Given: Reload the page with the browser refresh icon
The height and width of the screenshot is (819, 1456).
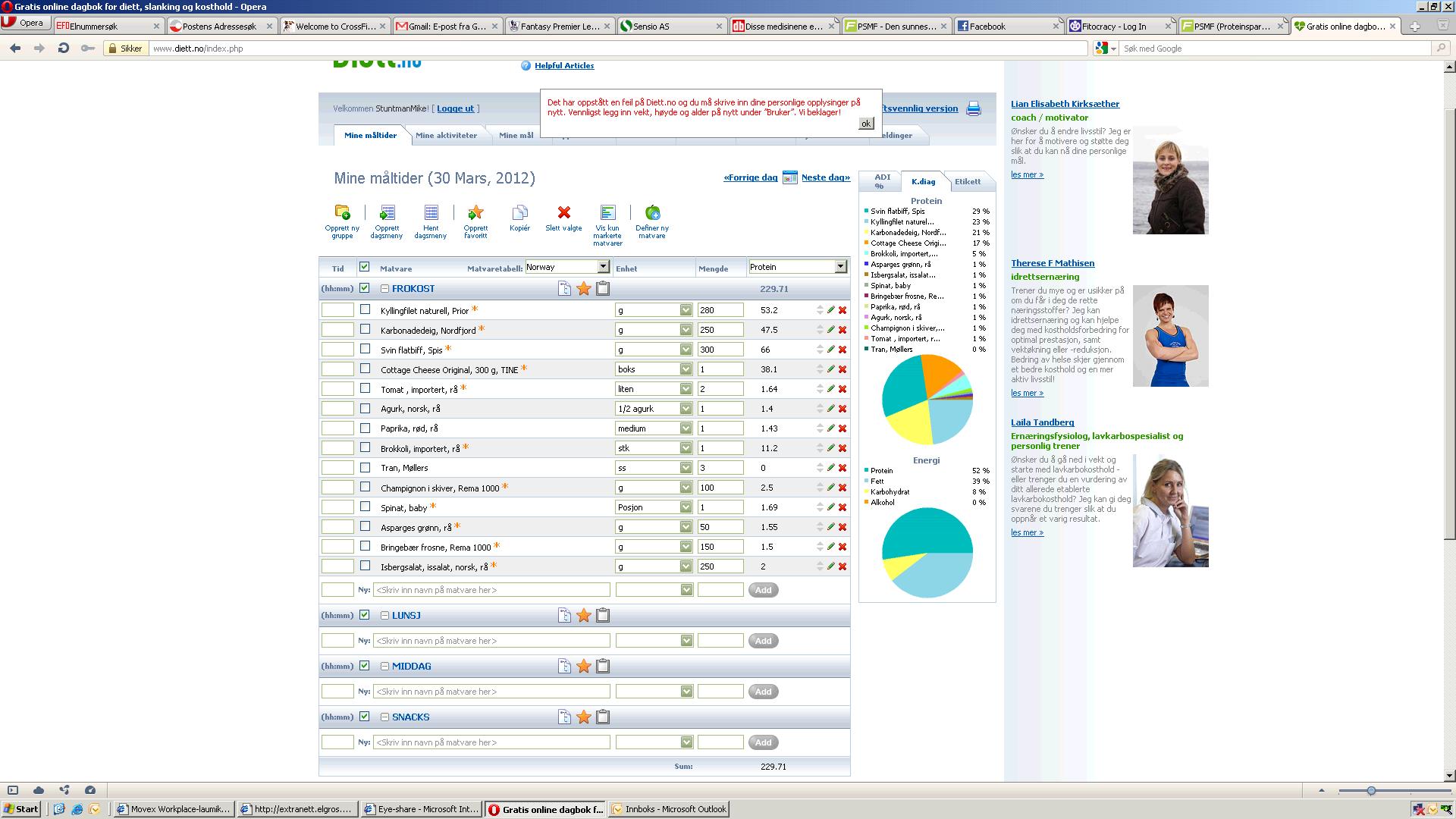Looking at the screenshot, I should click(64, 48).
